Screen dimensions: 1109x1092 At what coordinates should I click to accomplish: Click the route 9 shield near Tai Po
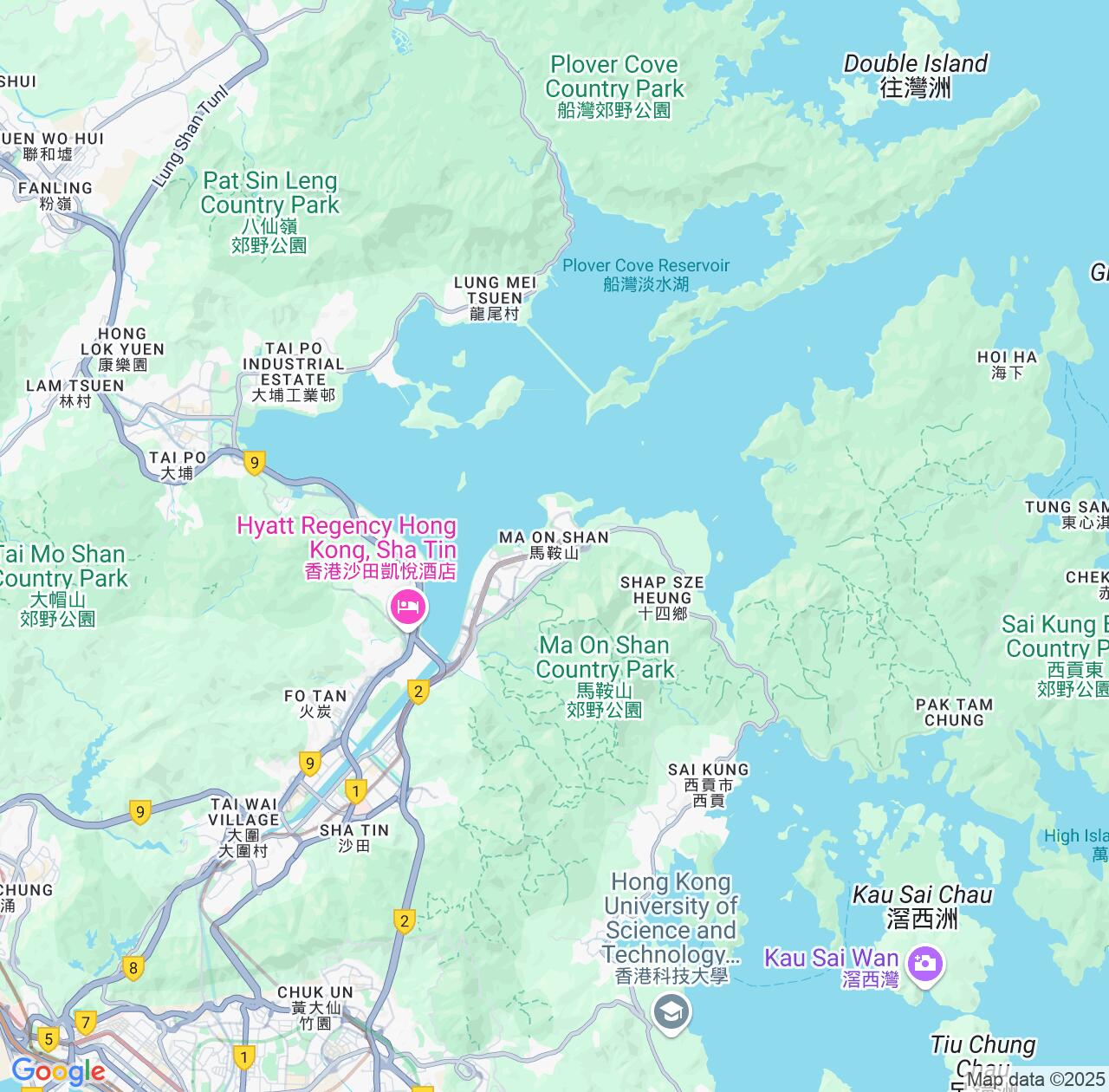(x=254, y=463)
